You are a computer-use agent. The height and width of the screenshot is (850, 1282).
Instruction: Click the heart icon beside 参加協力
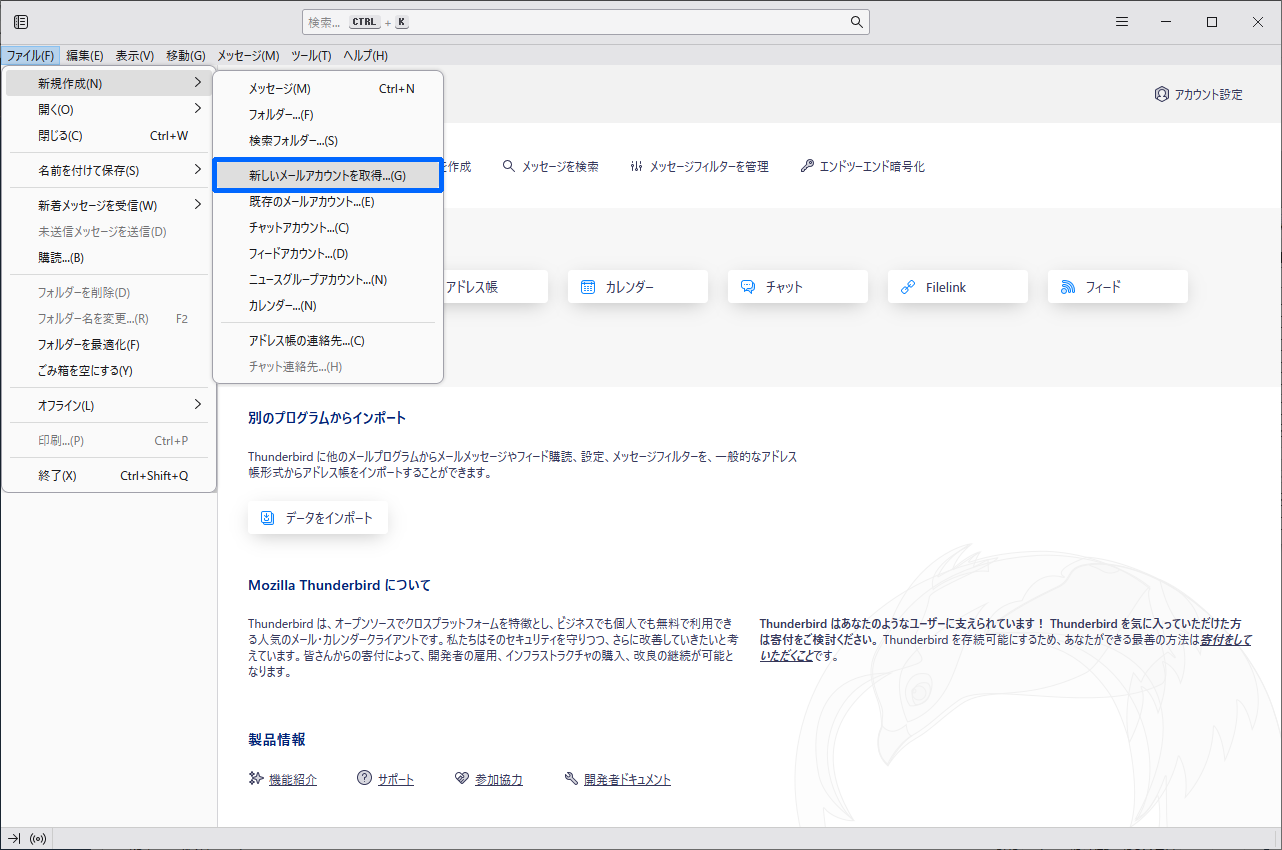461,779
